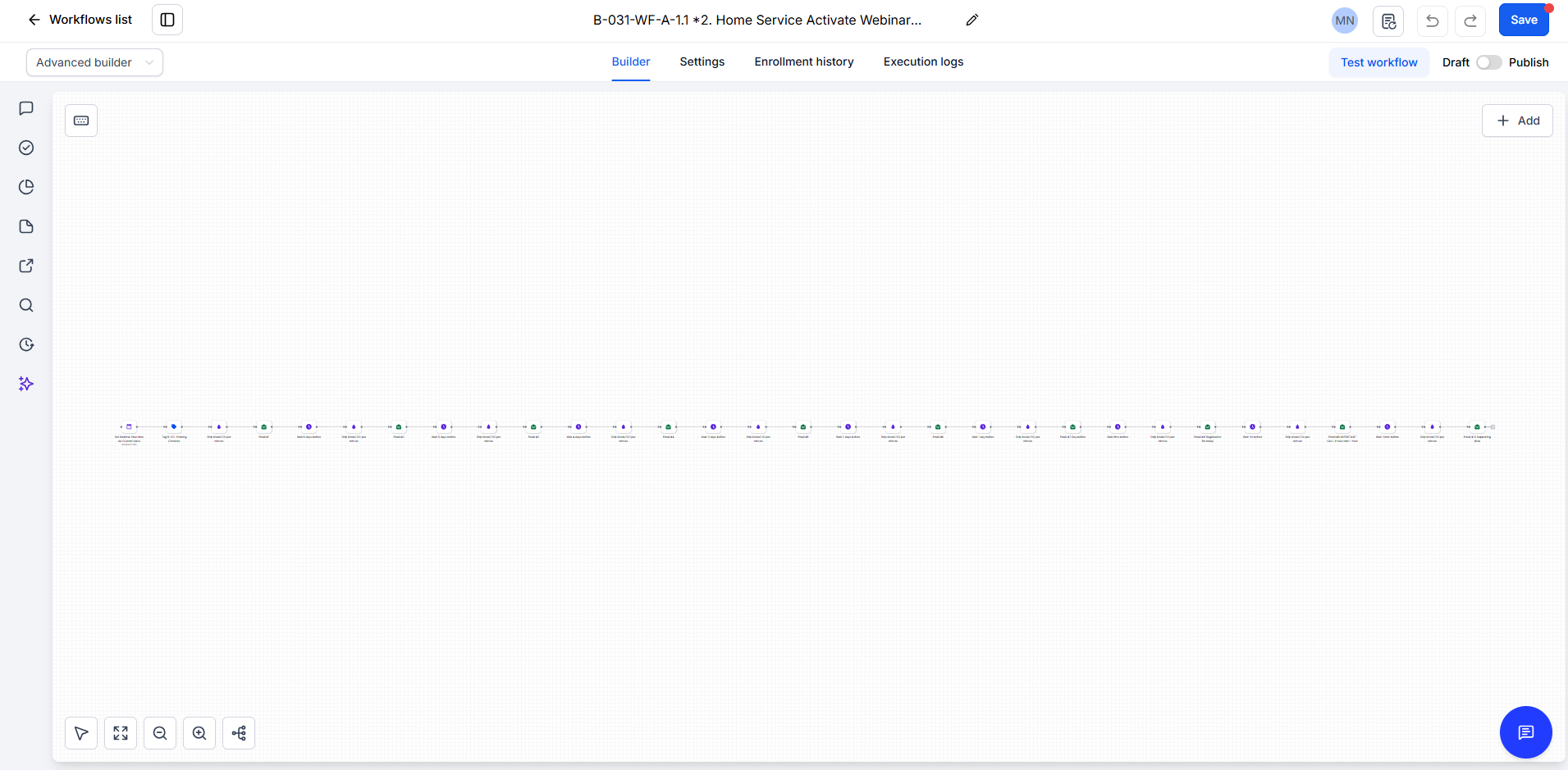Redo the last change
The height and width of the screenshot is (770, 1568).
1470,21
